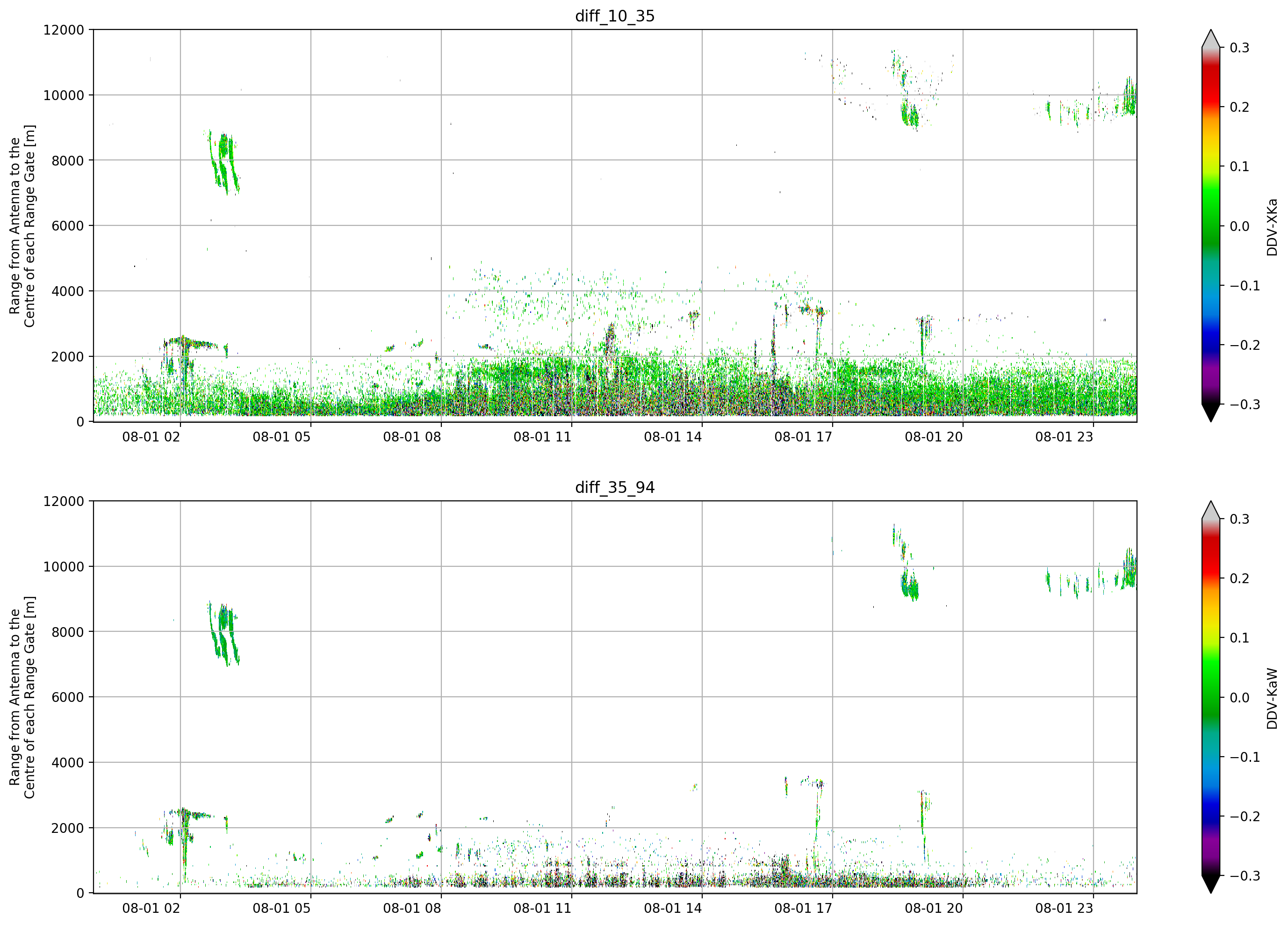
Task: Click the −0.2 tick on DDV-XKa colorbar
Action: 1244,346
